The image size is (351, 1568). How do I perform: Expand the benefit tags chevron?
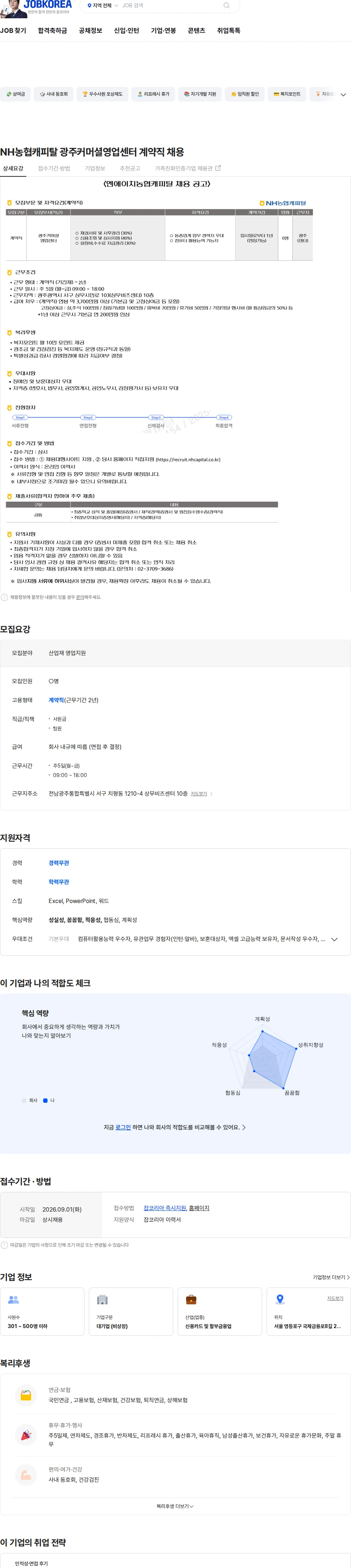tap(343, 94)
